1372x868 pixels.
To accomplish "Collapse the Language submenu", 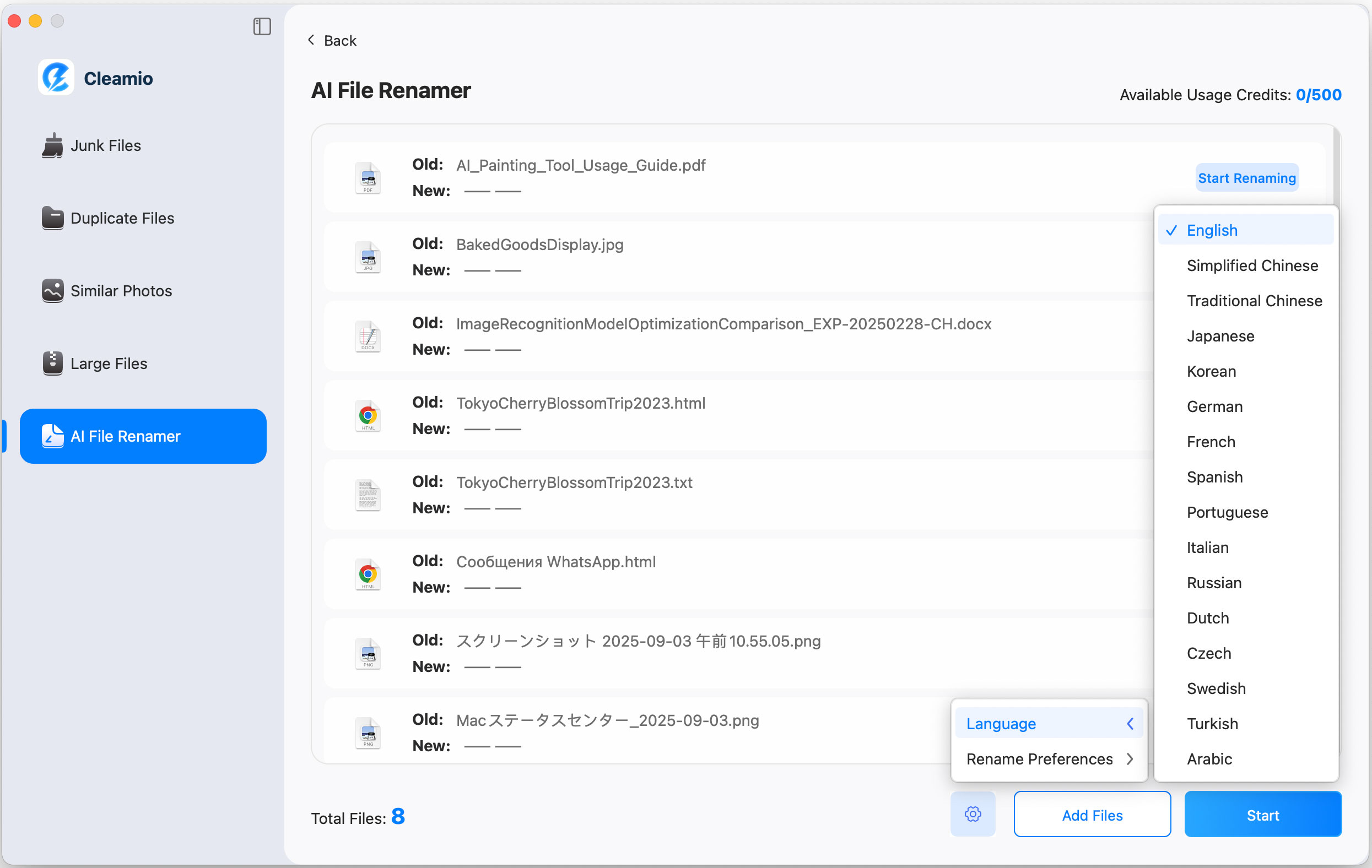I will point(1130,723).
